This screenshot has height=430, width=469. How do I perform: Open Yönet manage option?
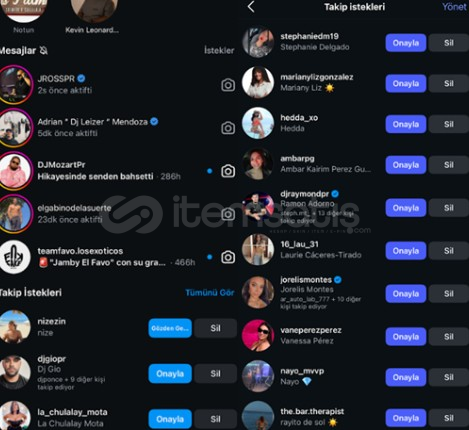(455, 7)
